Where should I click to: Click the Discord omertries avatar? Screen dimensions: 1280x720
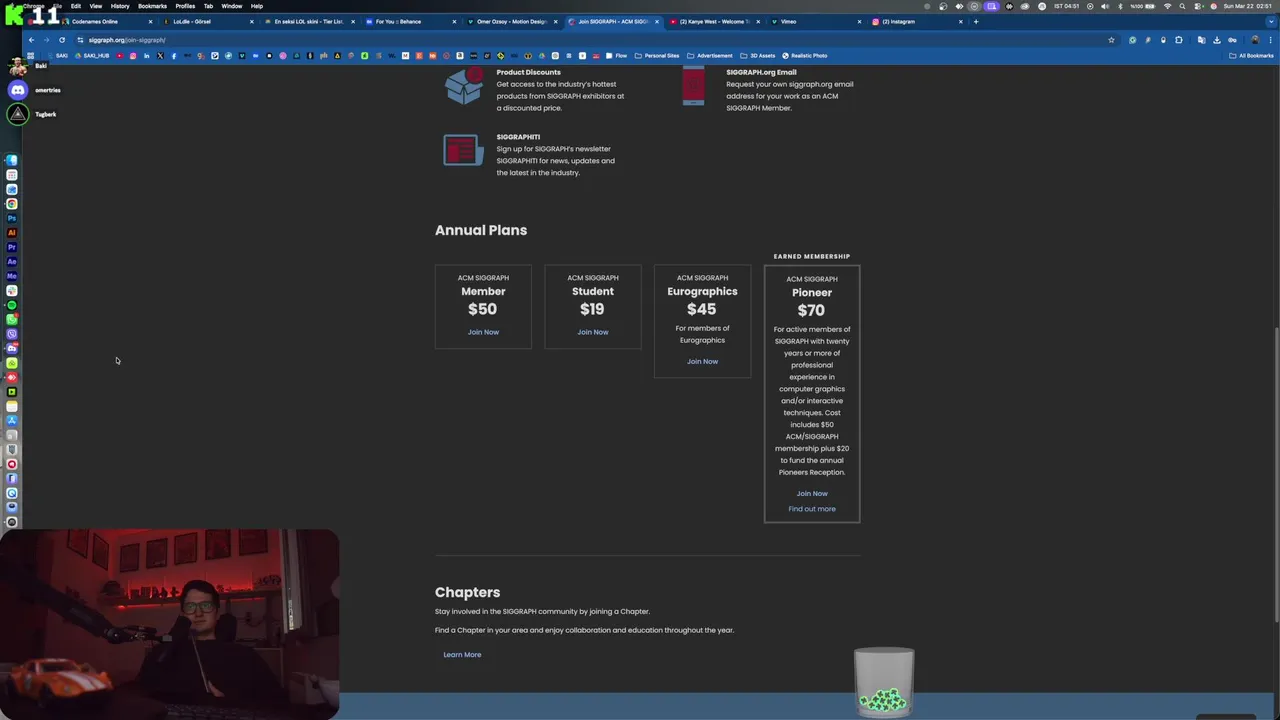pyautogui.click(x=18, y=90)
